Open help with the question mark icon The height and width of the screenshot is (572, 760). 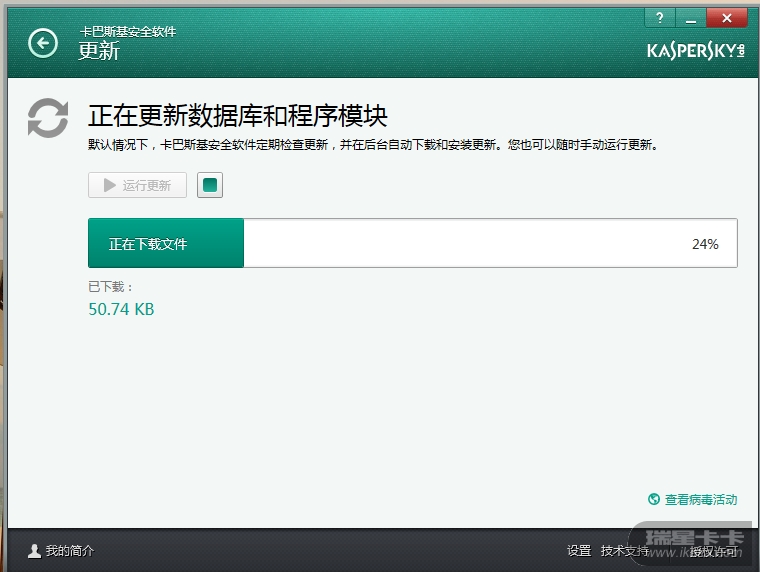659,18
